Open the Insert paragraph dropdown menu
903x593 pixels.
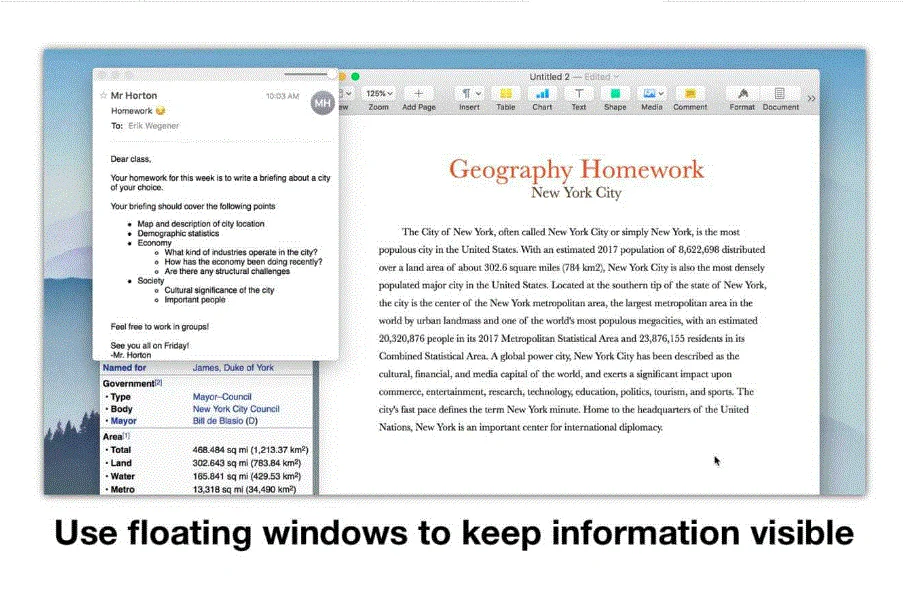(x=470, y=93)
